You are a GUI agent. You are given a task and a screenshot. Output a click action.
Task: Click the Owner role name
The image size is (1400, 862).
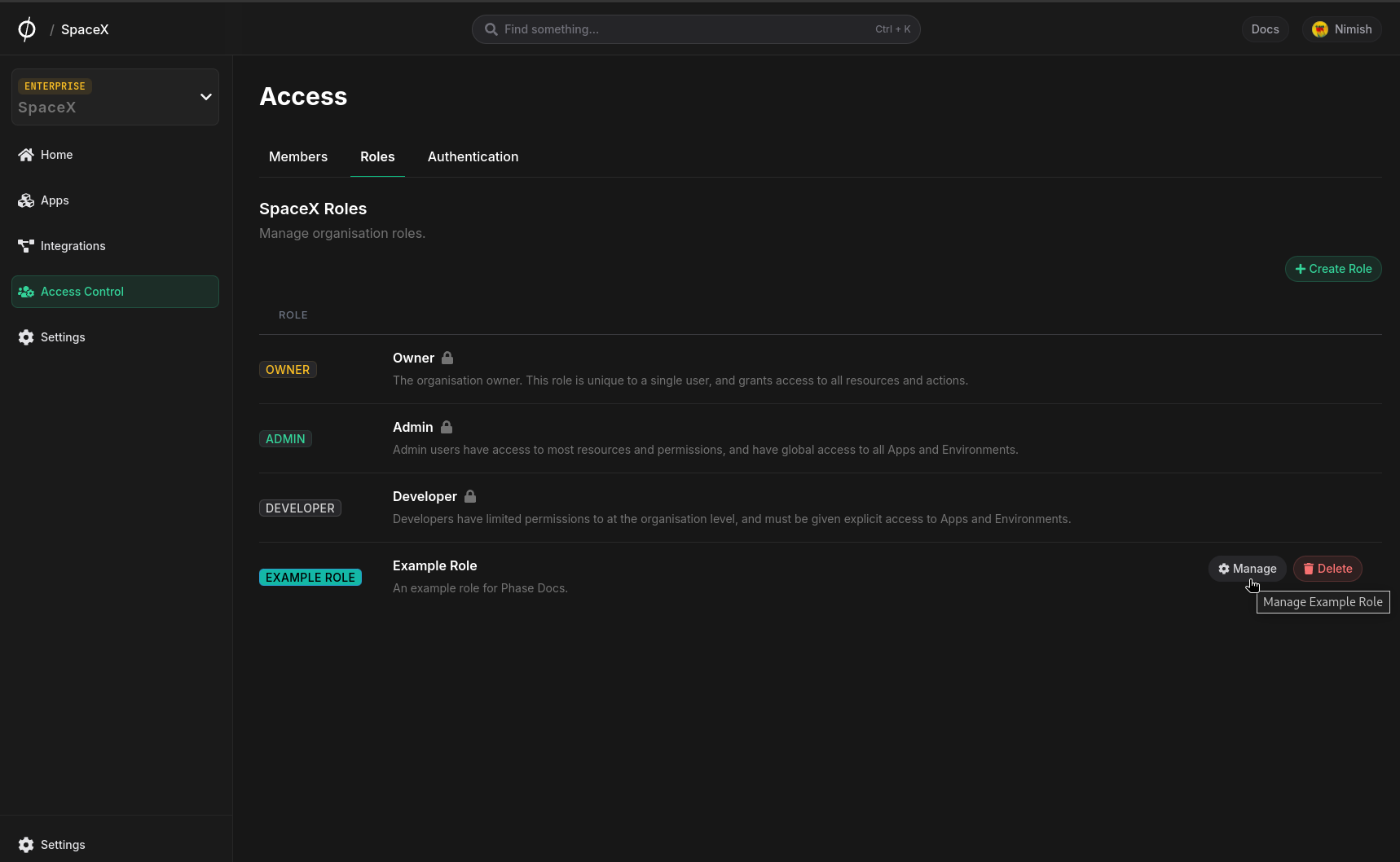tap(413, 358)
